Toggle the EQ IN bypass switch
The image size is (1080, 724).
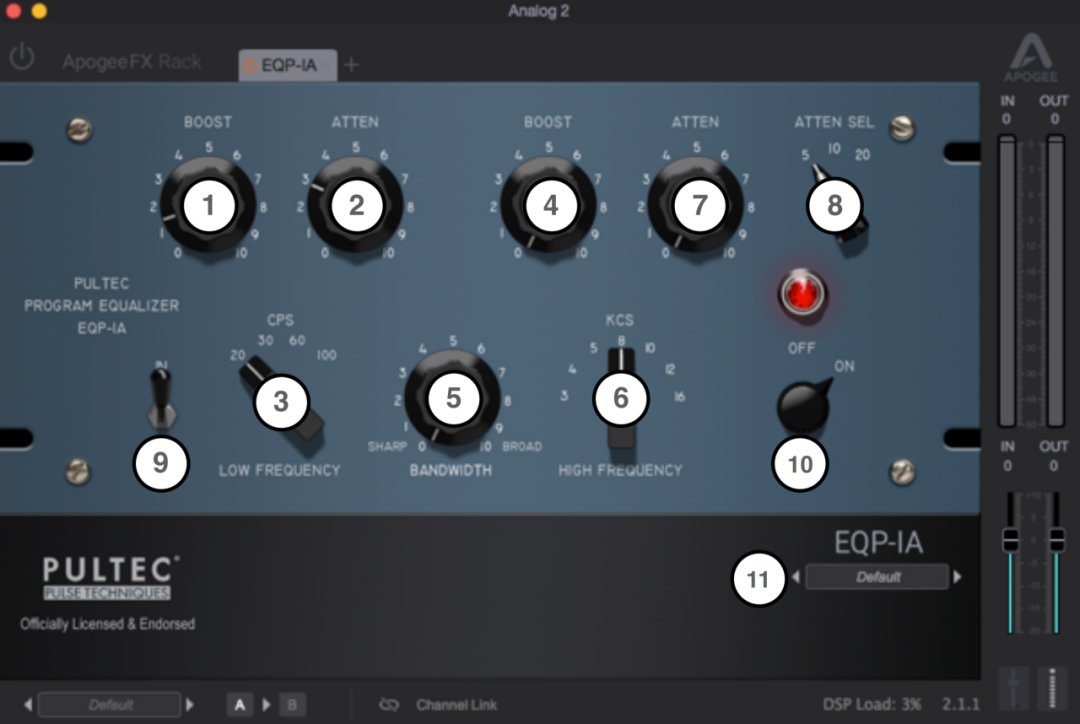tap(160, 396)
